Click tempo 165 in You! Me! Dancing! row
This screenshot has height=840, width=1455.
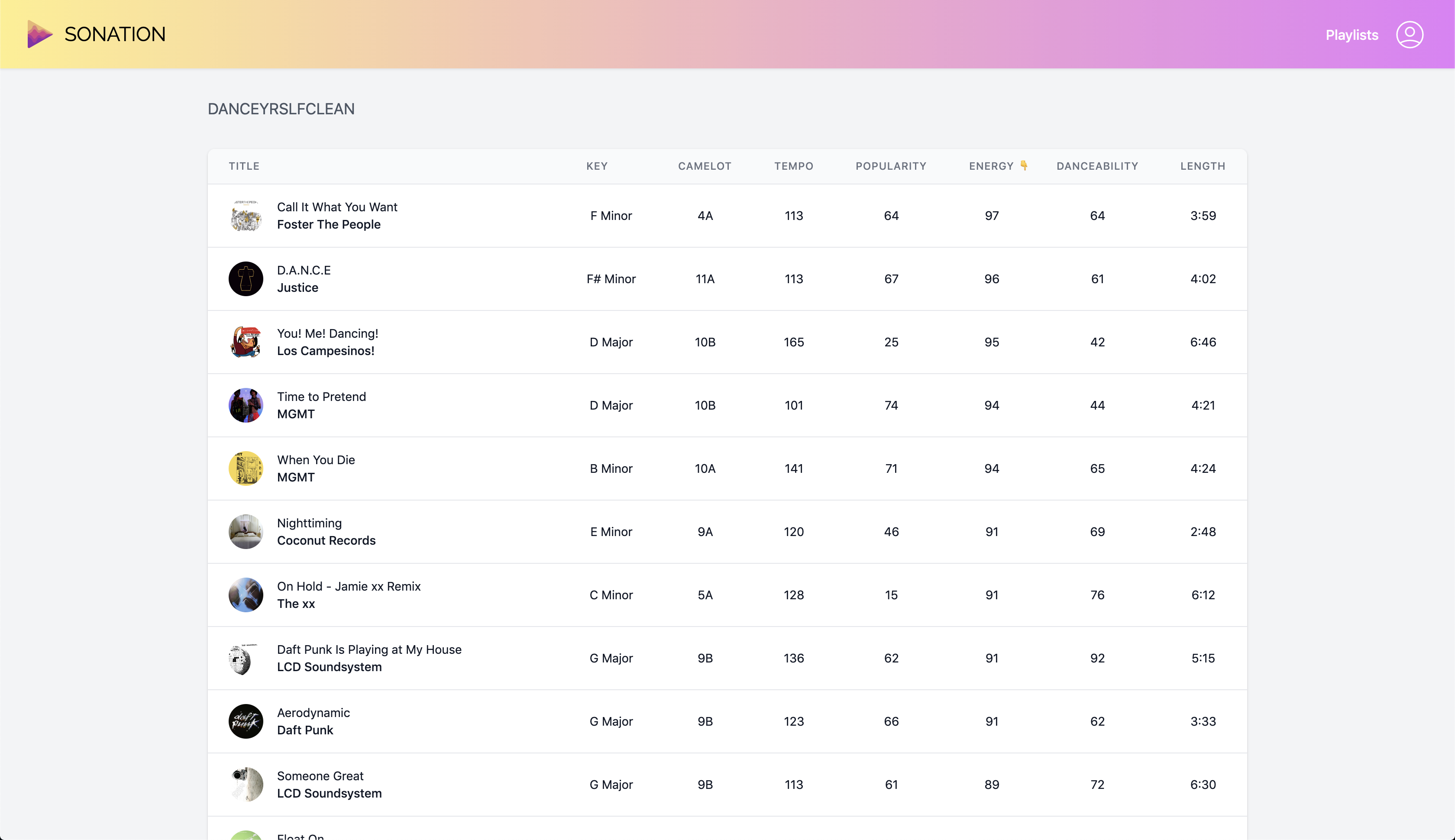click(793, 342)
